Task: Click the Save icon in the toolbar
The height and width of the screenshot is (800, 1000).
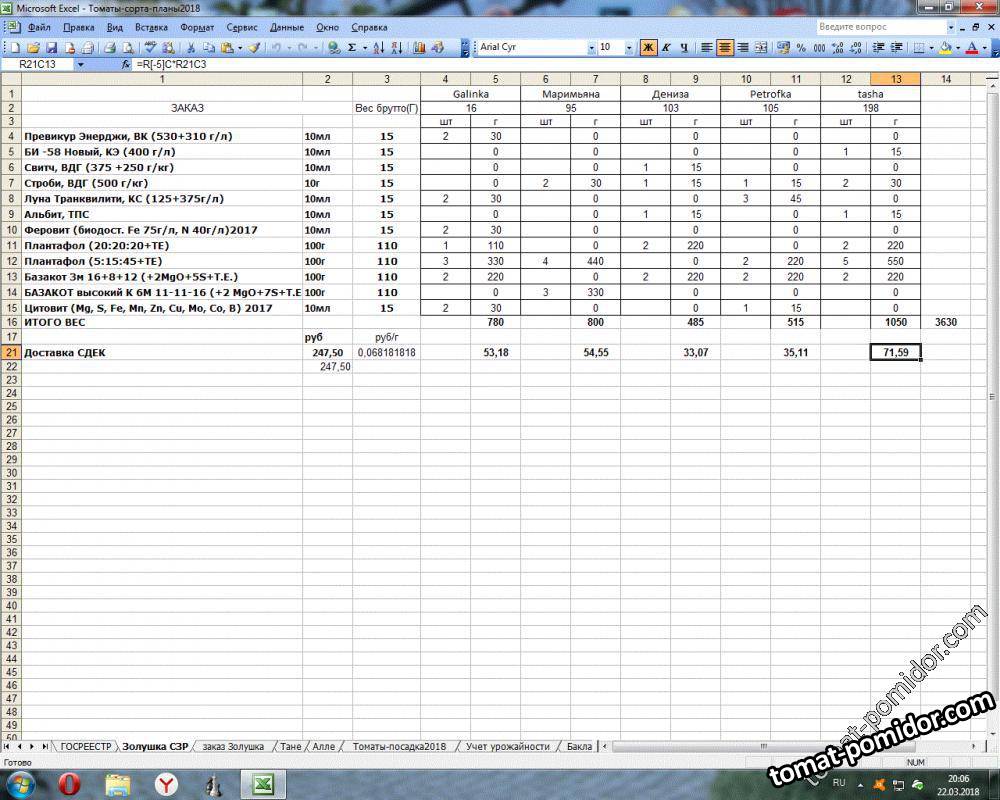Action: (x=52, y=47)
